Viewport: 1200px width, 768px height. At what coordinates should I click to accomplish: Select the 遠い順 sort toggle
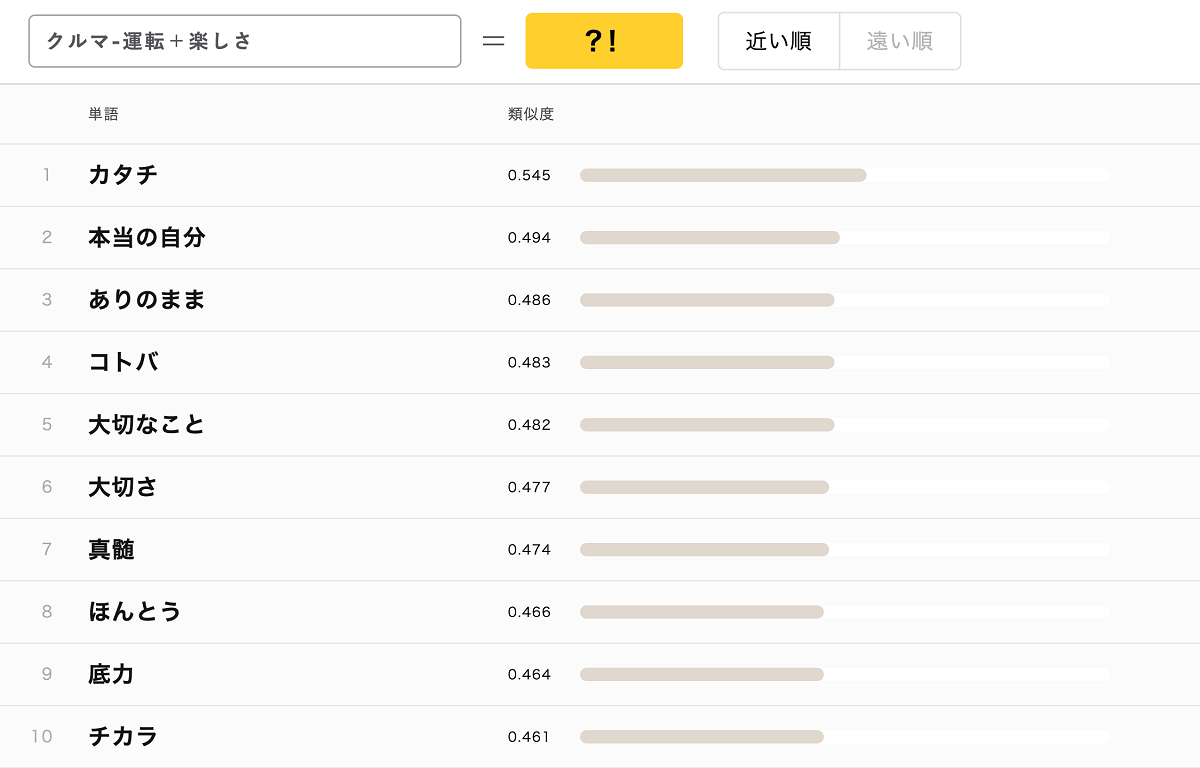900,41
